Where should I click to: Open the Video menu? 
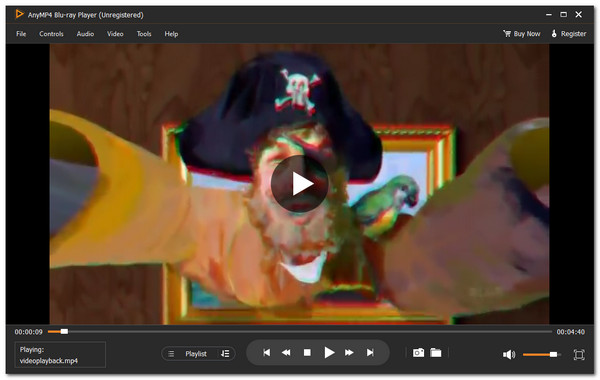tap(115, 34)
